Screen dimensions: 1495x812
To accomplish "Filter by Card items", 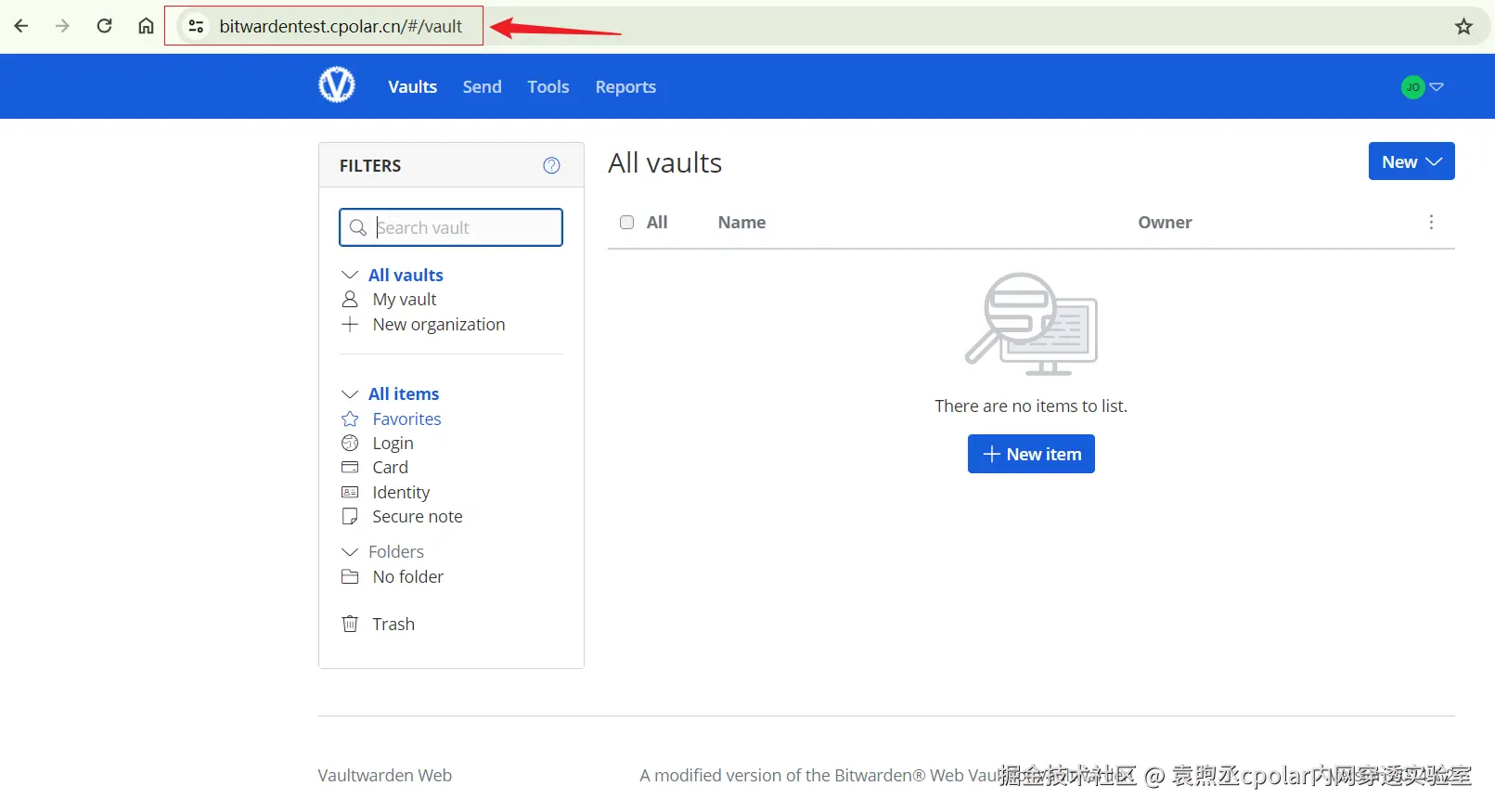I will coord(391,467).
